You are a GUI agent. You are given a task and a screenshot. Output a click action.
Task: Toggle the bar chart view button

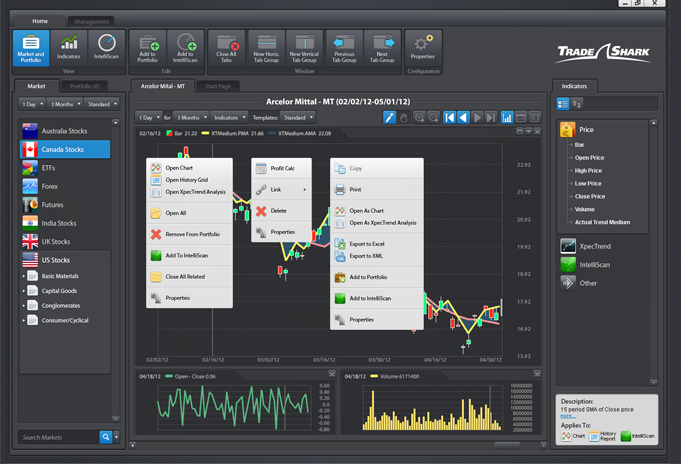507,117
